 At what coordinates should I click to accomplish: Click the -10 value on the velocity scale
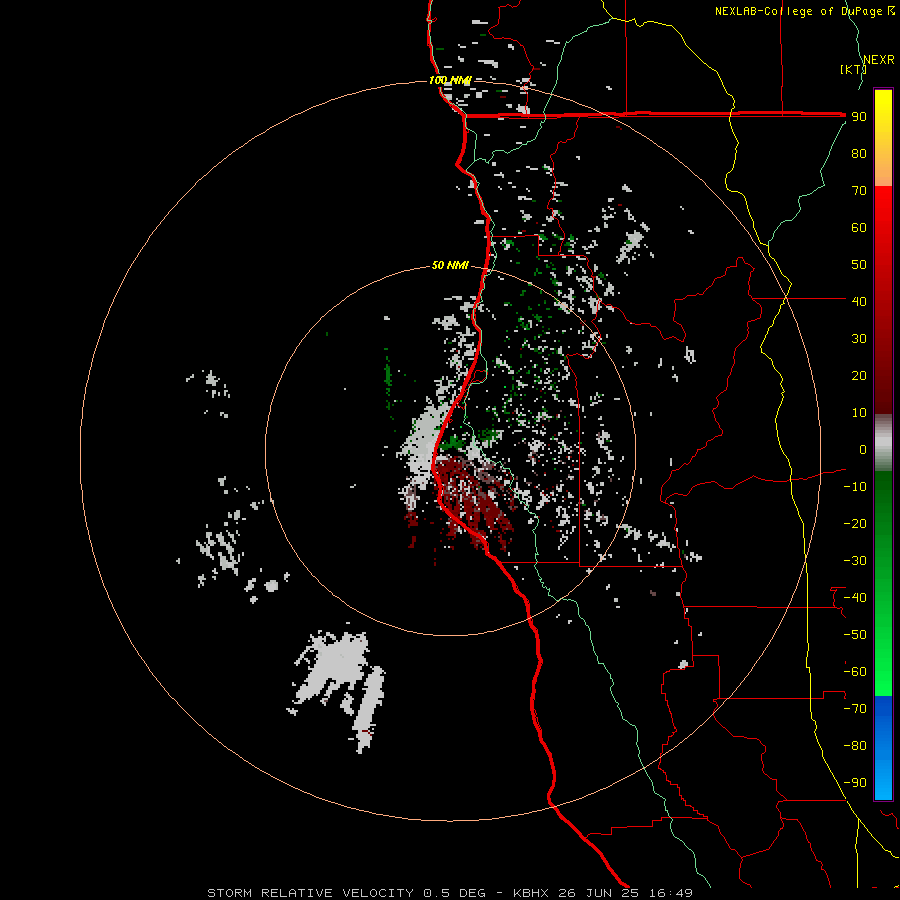point(855,487)
